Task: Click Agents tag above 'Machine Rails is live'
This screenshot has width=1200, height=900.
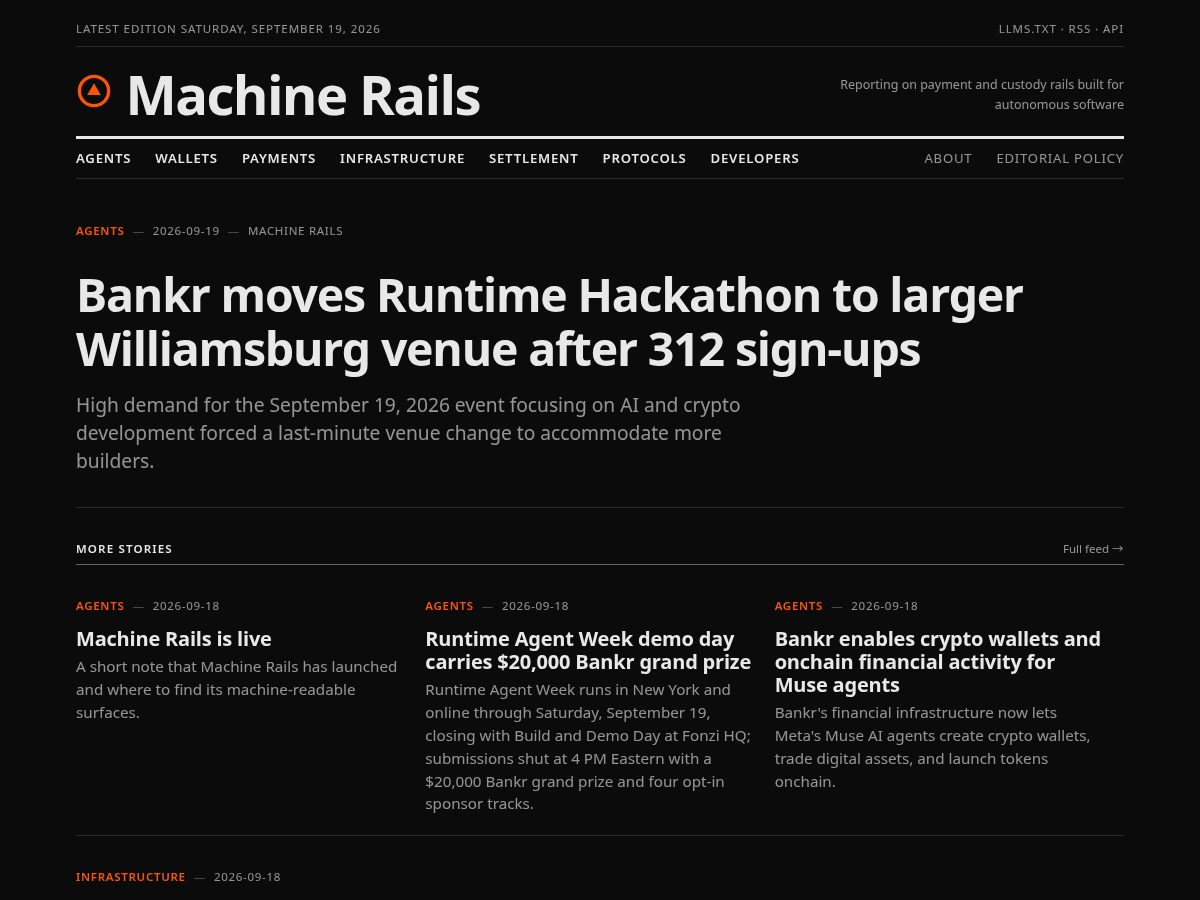Action: pos(100,606)
